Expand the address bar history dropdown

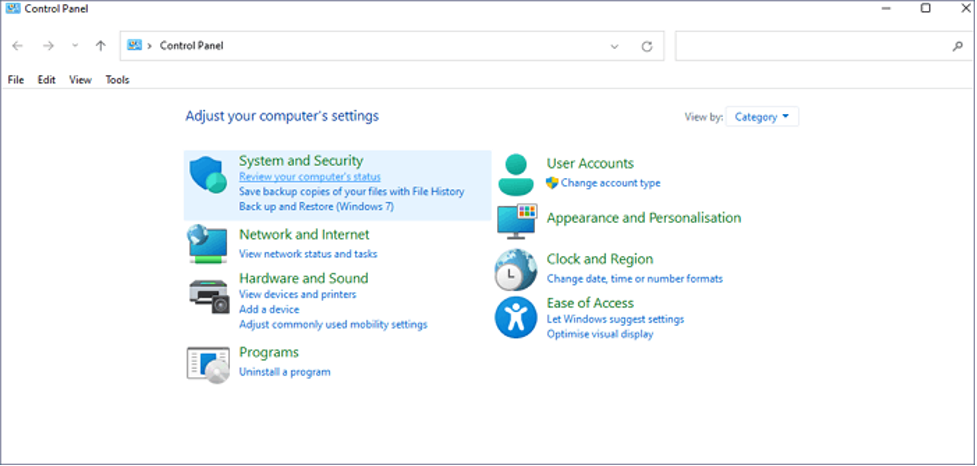coord(614,46)
